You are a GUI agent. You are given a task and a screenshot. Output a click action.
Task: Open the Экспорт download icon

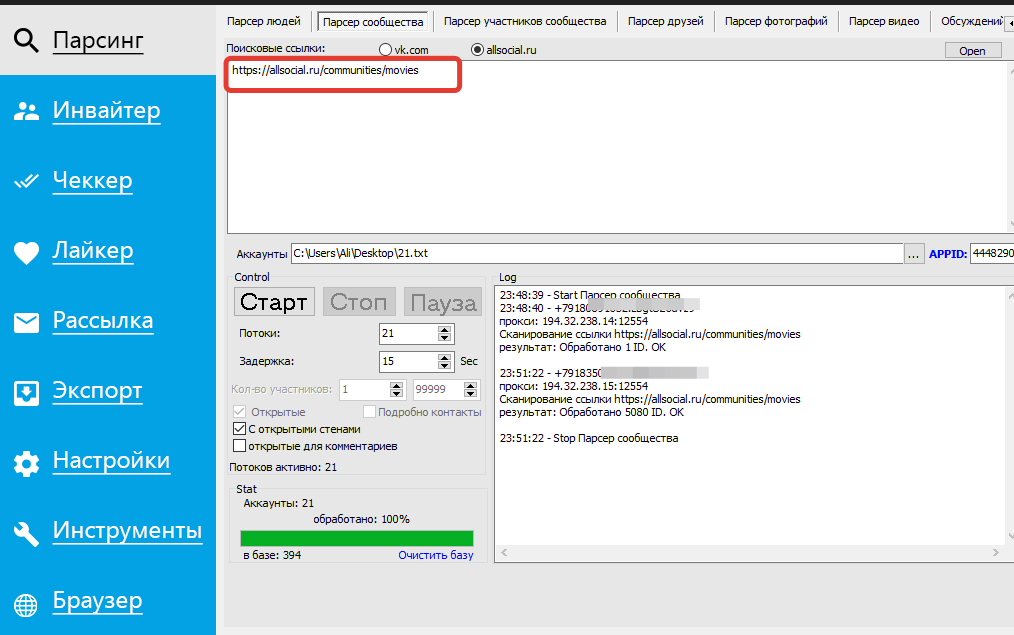pos(27,393)
